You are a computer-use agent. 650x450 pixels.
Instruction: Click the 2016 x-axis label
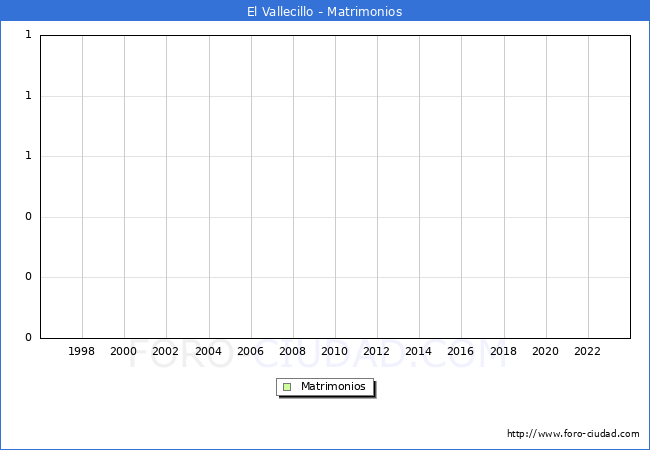pos(461,352)
